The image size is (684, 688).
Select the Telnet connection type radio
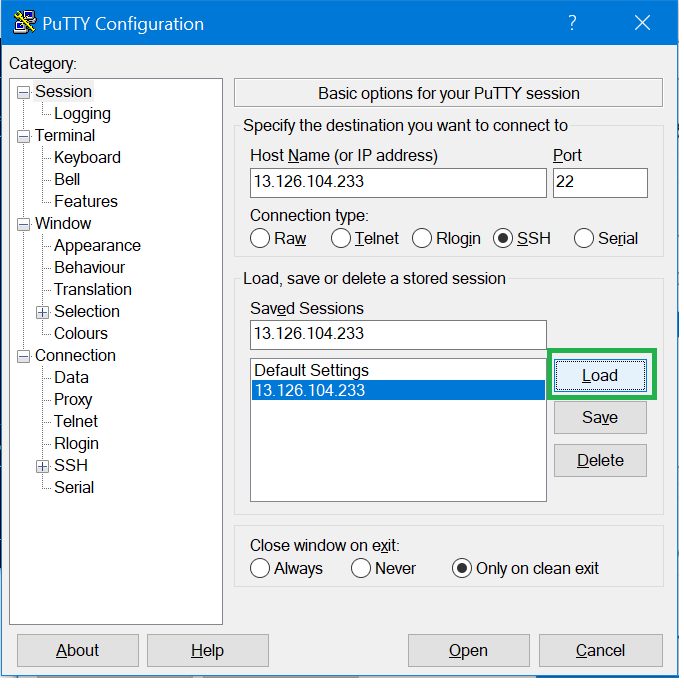(x=341, y=238)
